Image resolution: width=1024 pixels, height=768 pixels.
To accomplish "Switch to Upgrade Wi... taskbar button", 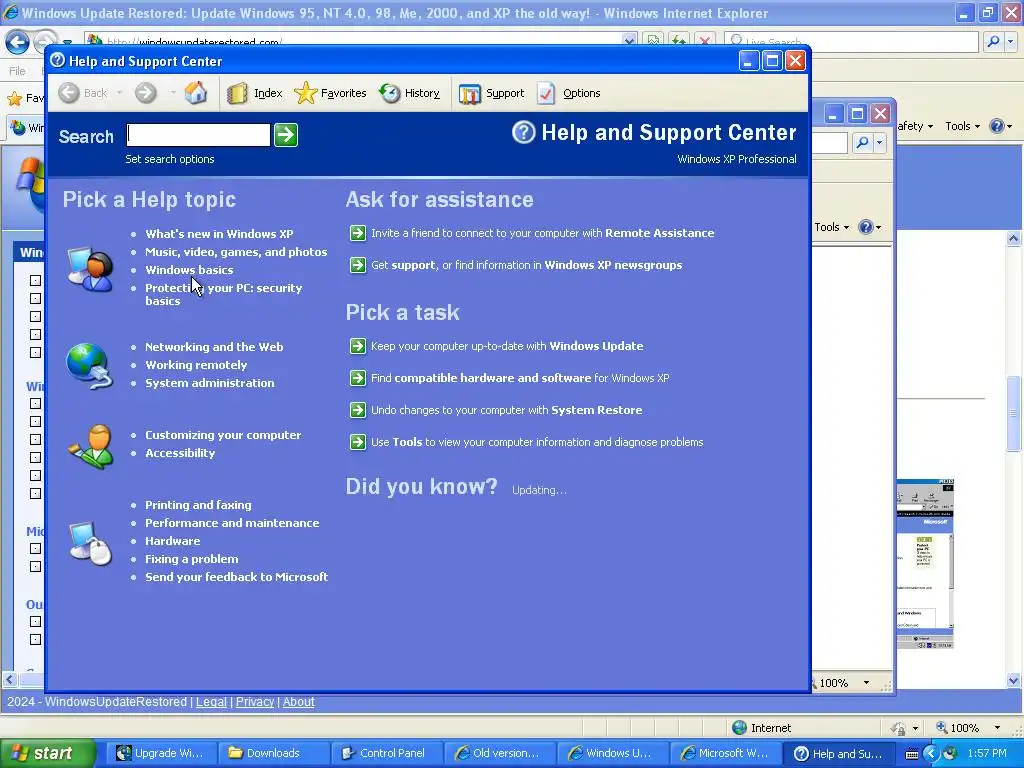I will [161, 753].
